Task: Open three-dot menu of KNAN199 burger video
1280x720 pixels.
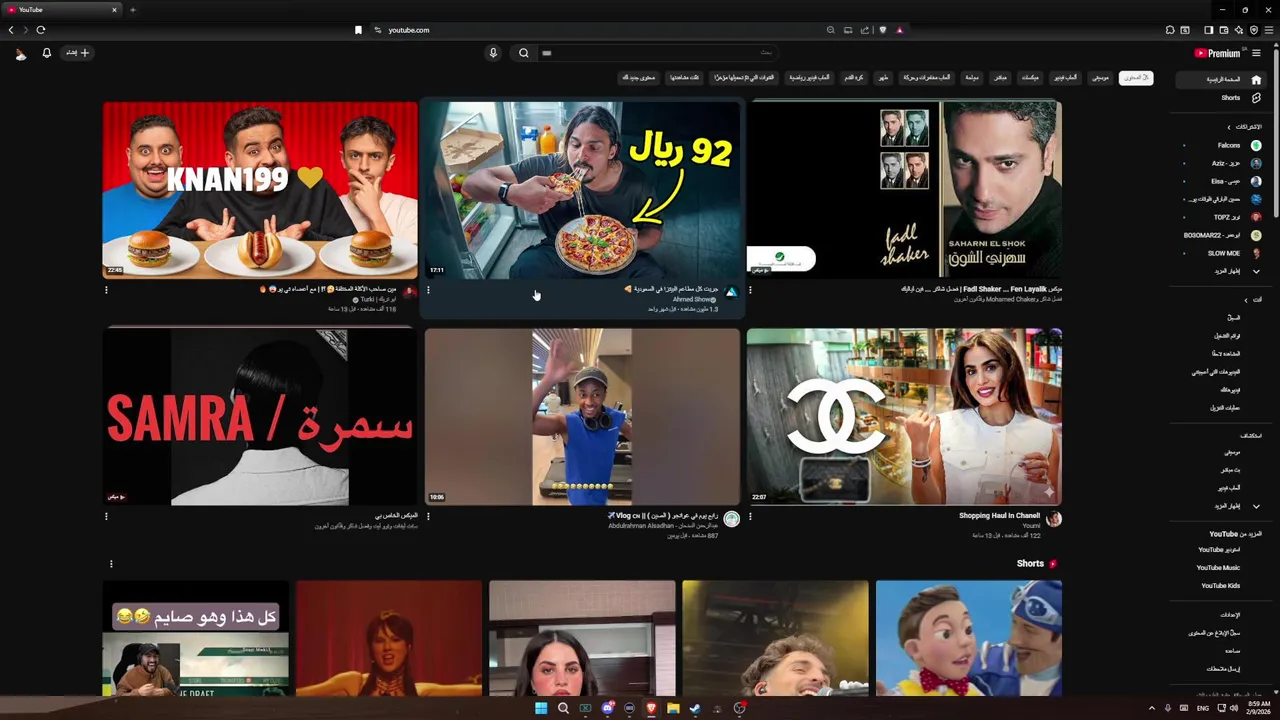Action: pos(106,290)
